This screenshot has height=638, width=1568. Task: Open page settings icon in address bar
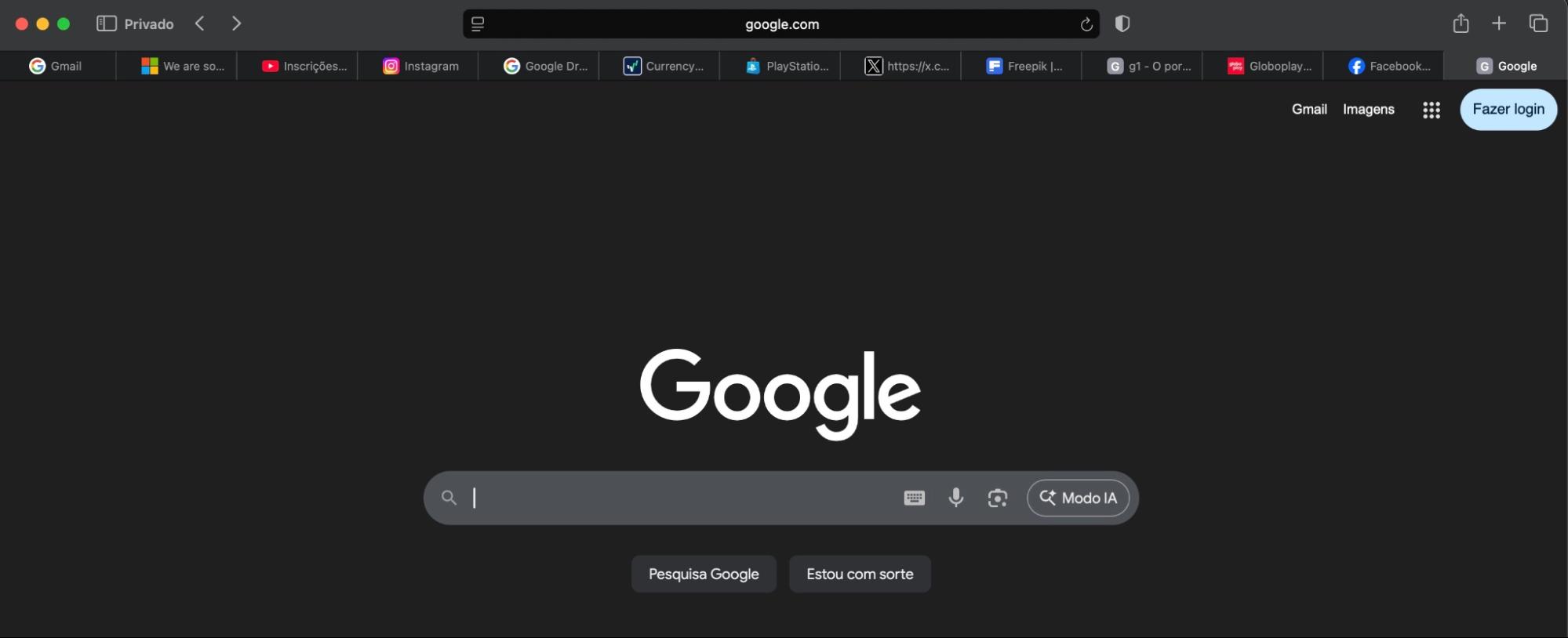(x=478, y=24)
